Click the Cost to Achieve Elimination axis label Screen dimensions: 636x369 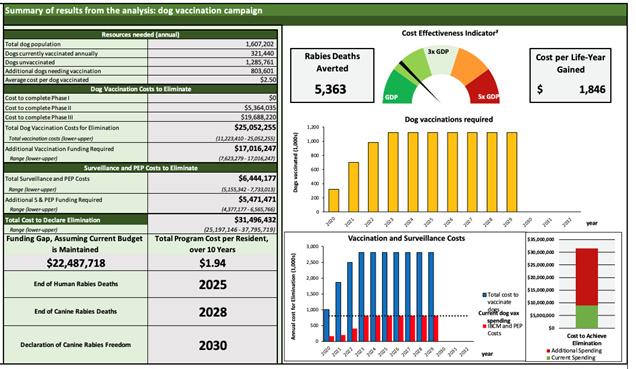(587, 339)
